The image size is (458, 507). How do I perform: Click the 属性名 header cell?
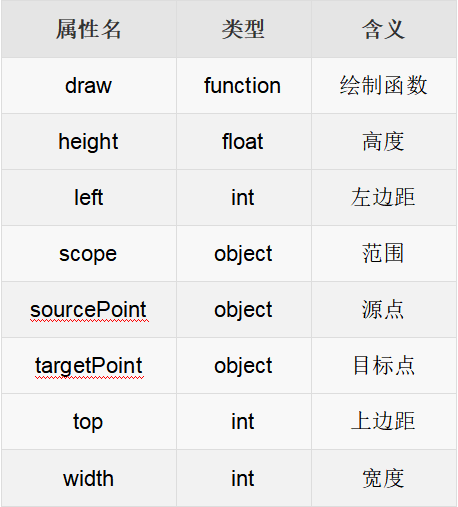[x=89, y=29]
